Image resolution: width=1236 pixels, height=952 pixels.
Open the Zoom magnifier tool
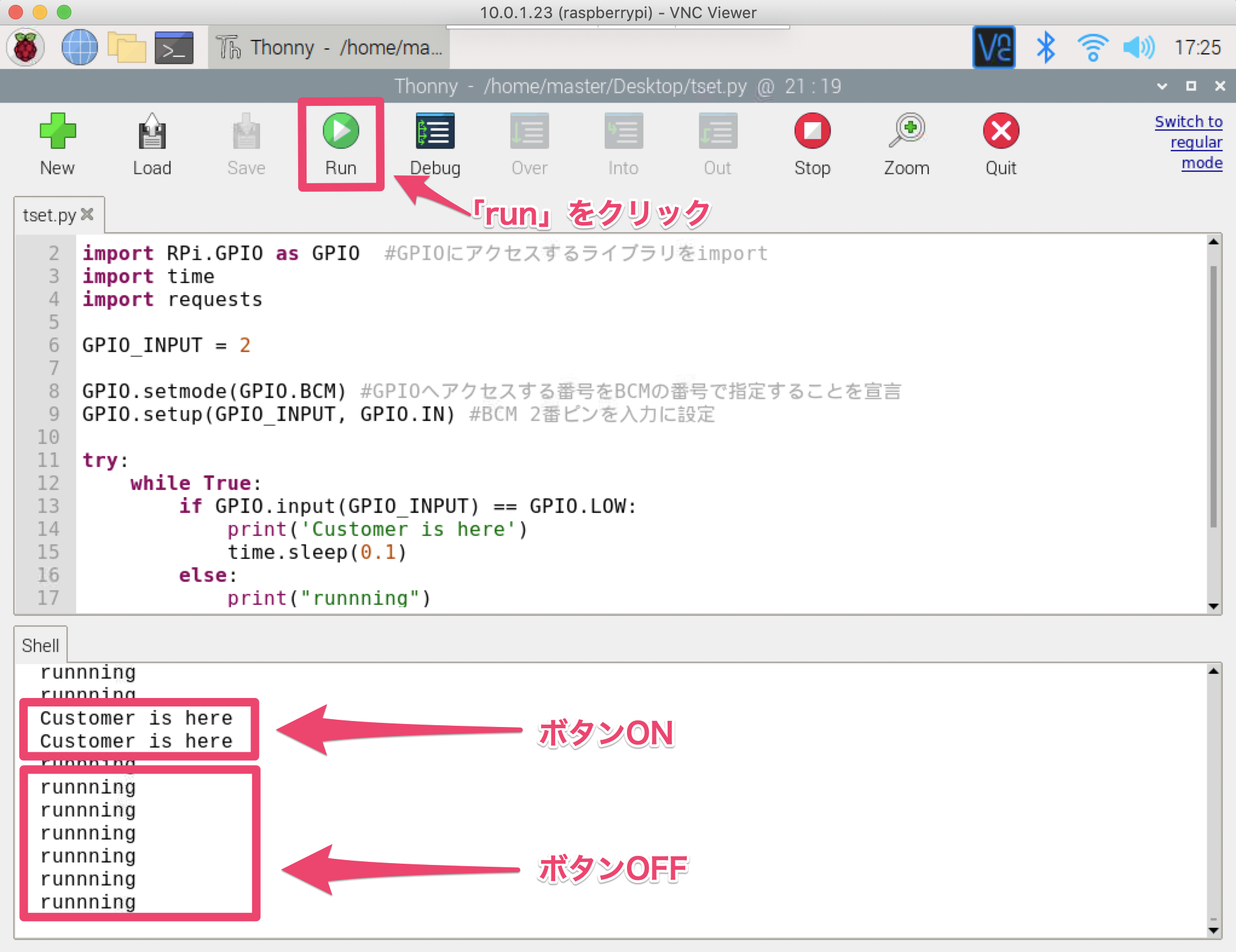pyautogui.click(x=906, y=131)
